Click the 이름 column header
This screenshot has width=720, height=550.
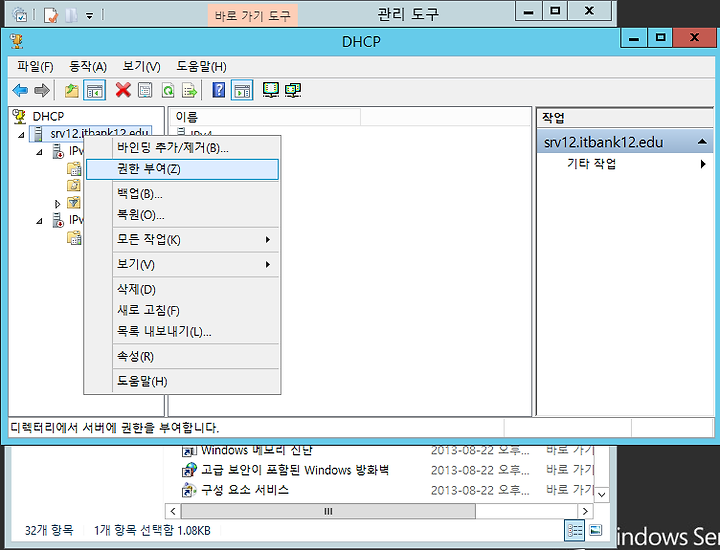[x=265, y=117]
